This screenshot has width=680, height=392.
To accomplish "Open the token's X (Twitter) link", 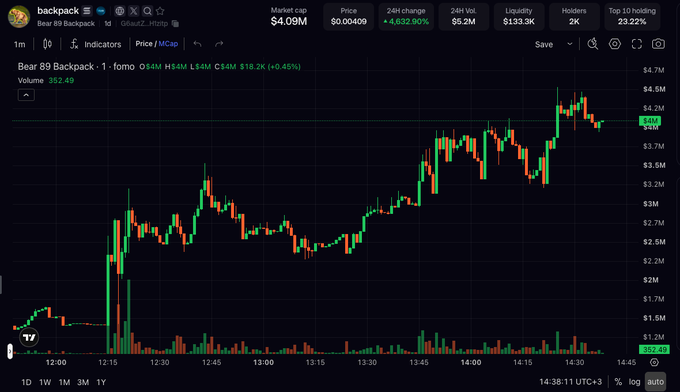I will [x=134, y=11].
